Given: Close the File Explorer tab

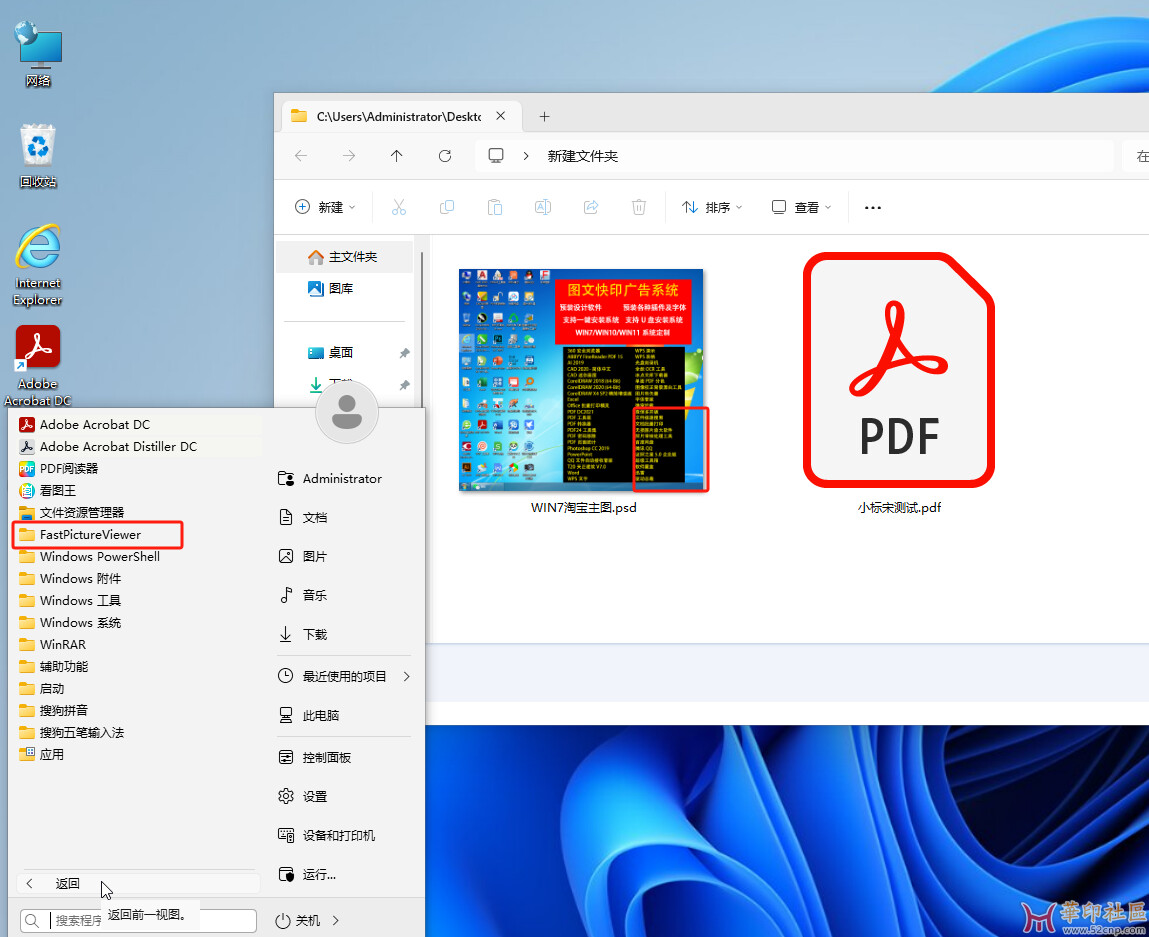Looking at the screenshot, I should tap(500, 116).
